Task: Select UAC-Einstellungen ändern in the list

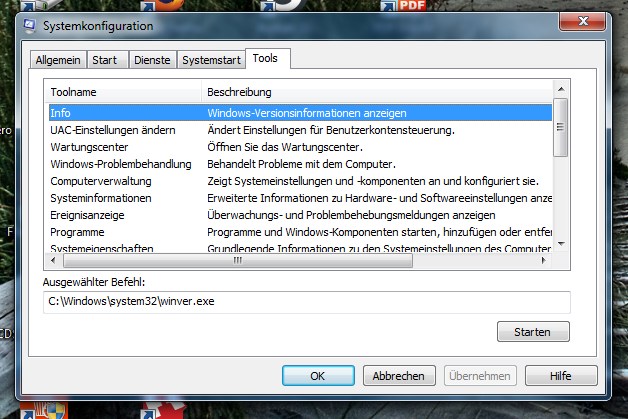Action: [x=300, y=130]
